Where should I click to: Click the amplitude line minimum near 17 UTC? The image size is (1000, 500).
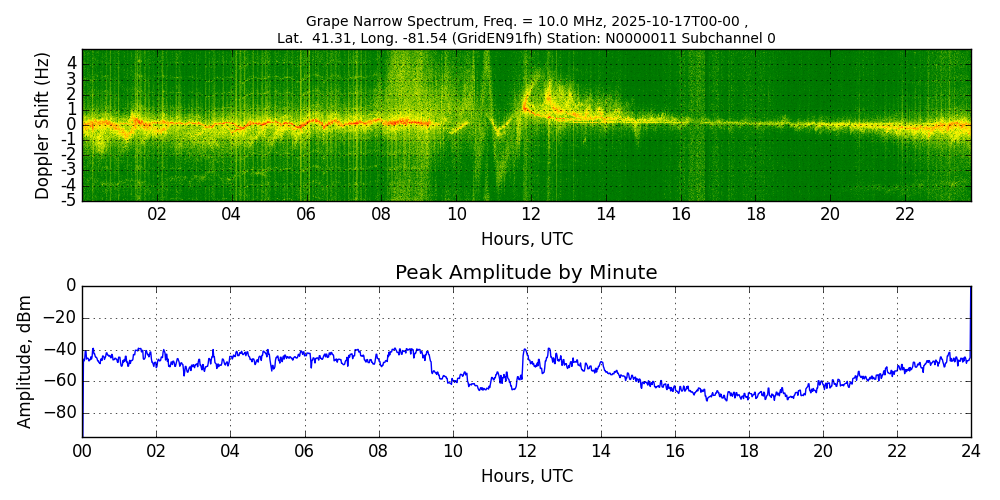[707, 400]
